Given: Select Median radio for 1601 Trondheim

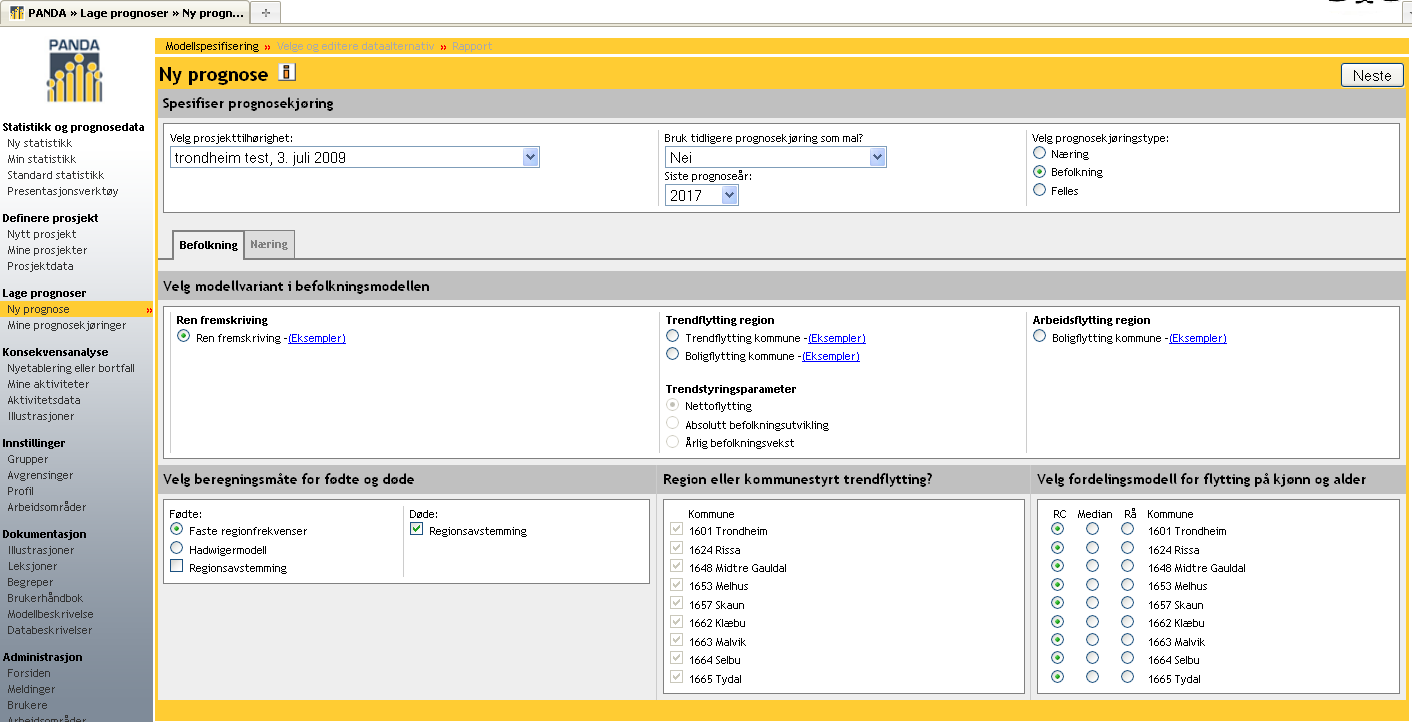Looking at the screenshot, I should (1093, 529).
